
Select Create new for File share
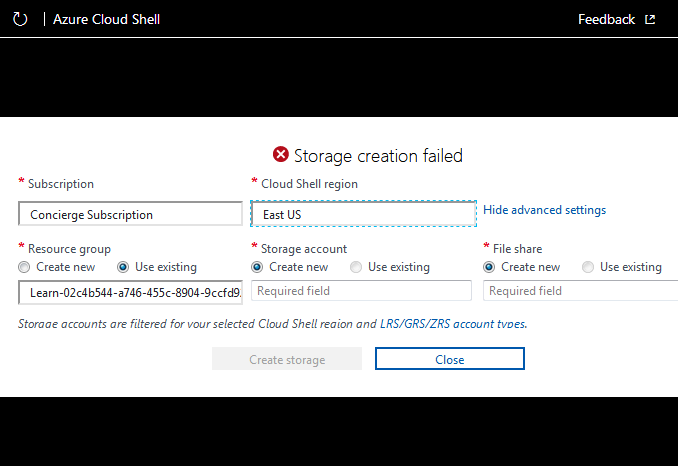pos(489,267)
